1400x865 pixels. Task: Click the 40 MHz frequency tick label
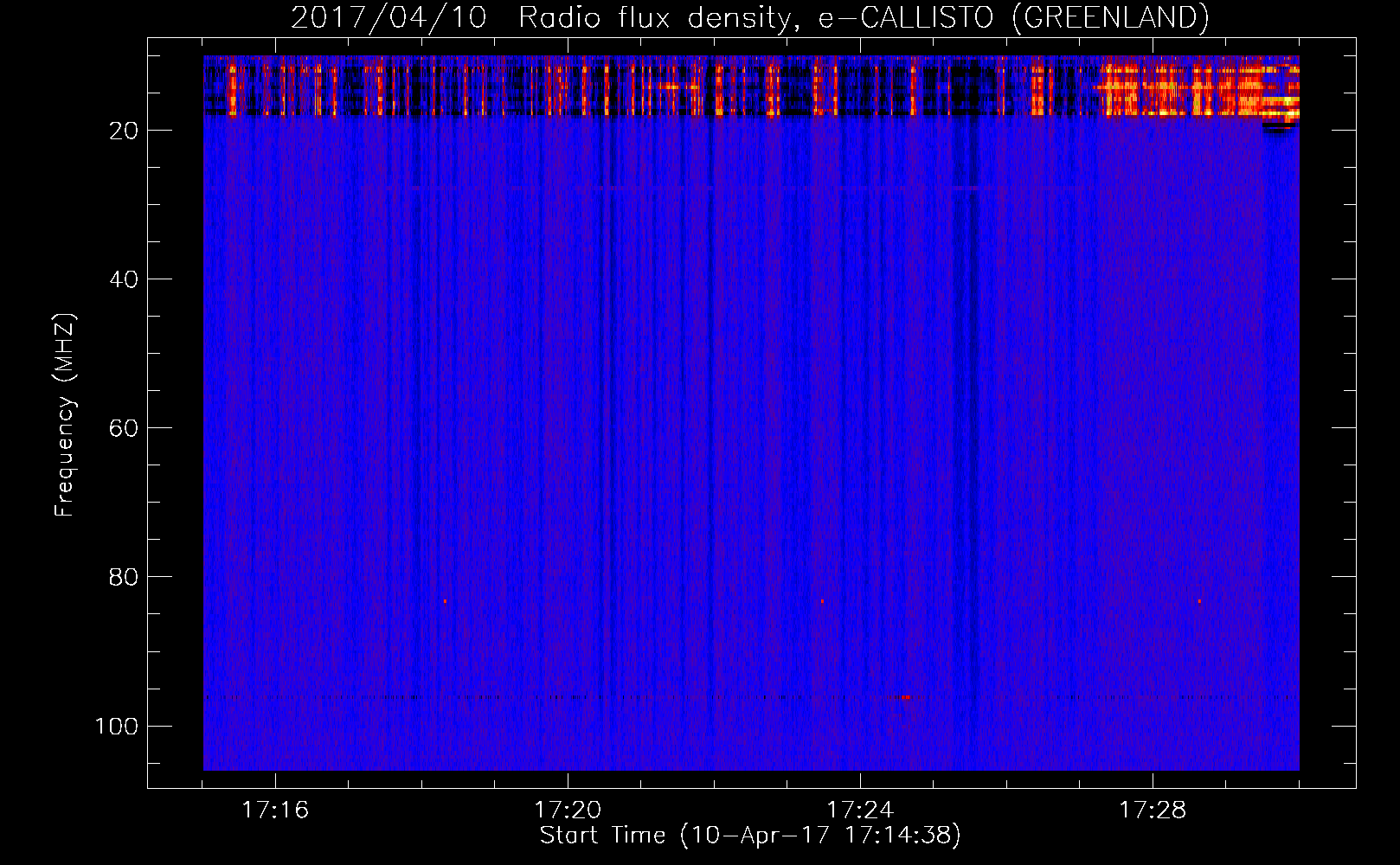coord(124,279)
